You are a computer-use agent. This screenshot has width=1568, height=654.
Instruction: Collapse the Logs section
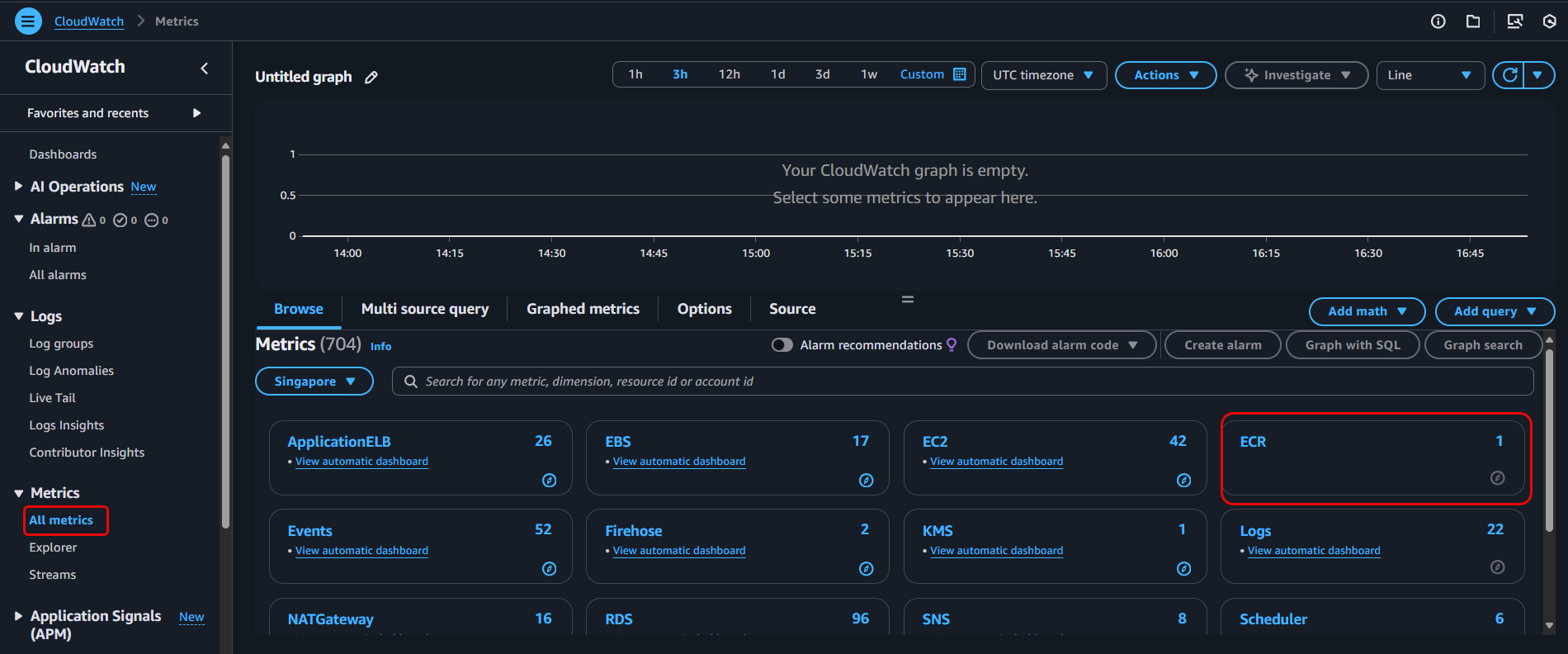[18, 316]
